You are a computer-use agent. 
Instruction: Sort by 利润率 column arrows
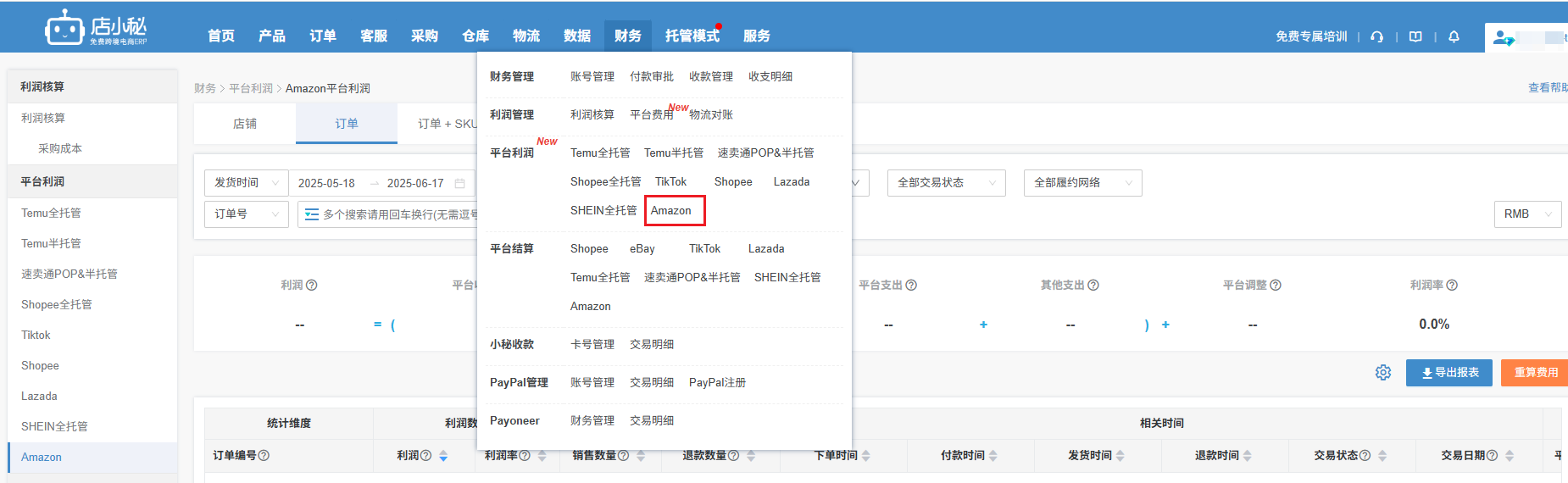pos(542,456)
